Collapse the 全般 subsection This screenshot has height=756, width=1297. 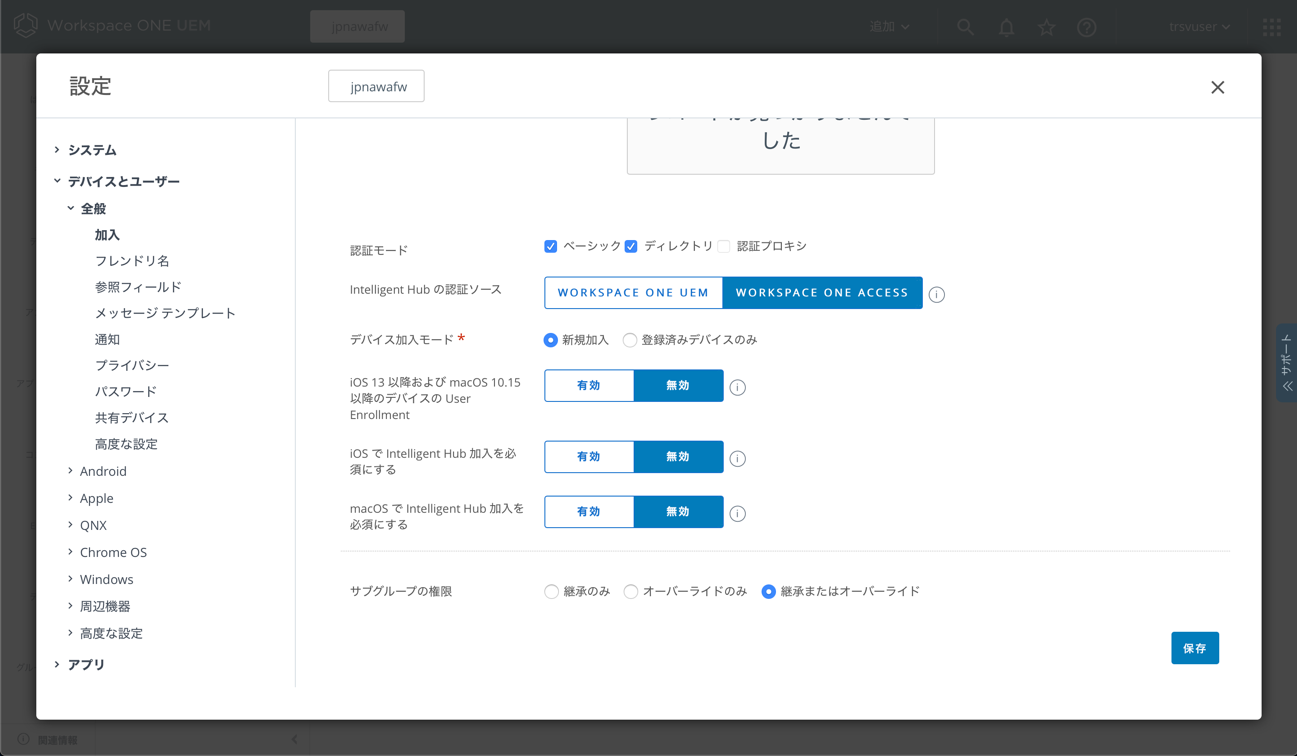[x=70, y=208]
